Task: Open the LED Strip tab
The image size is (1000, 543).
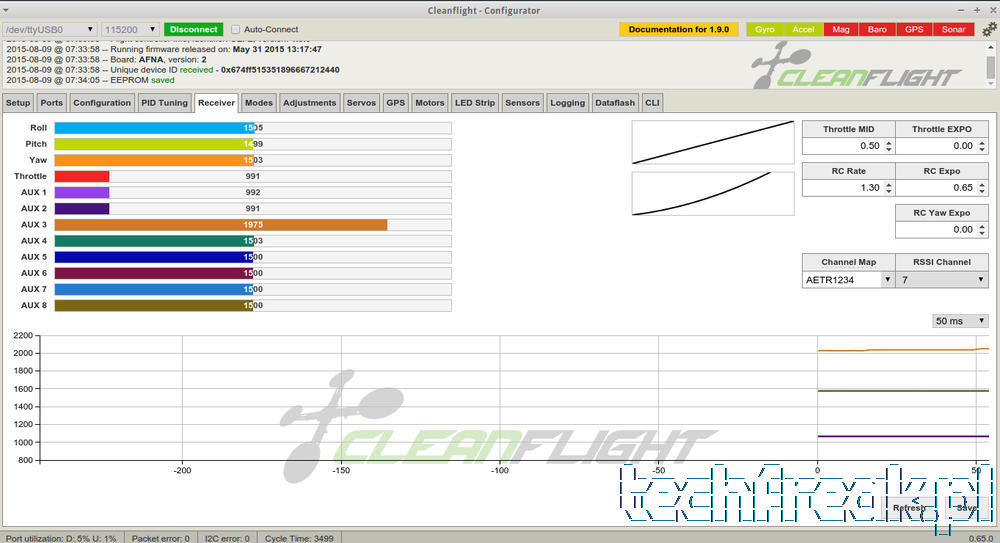Action: (x=474, y=103)
